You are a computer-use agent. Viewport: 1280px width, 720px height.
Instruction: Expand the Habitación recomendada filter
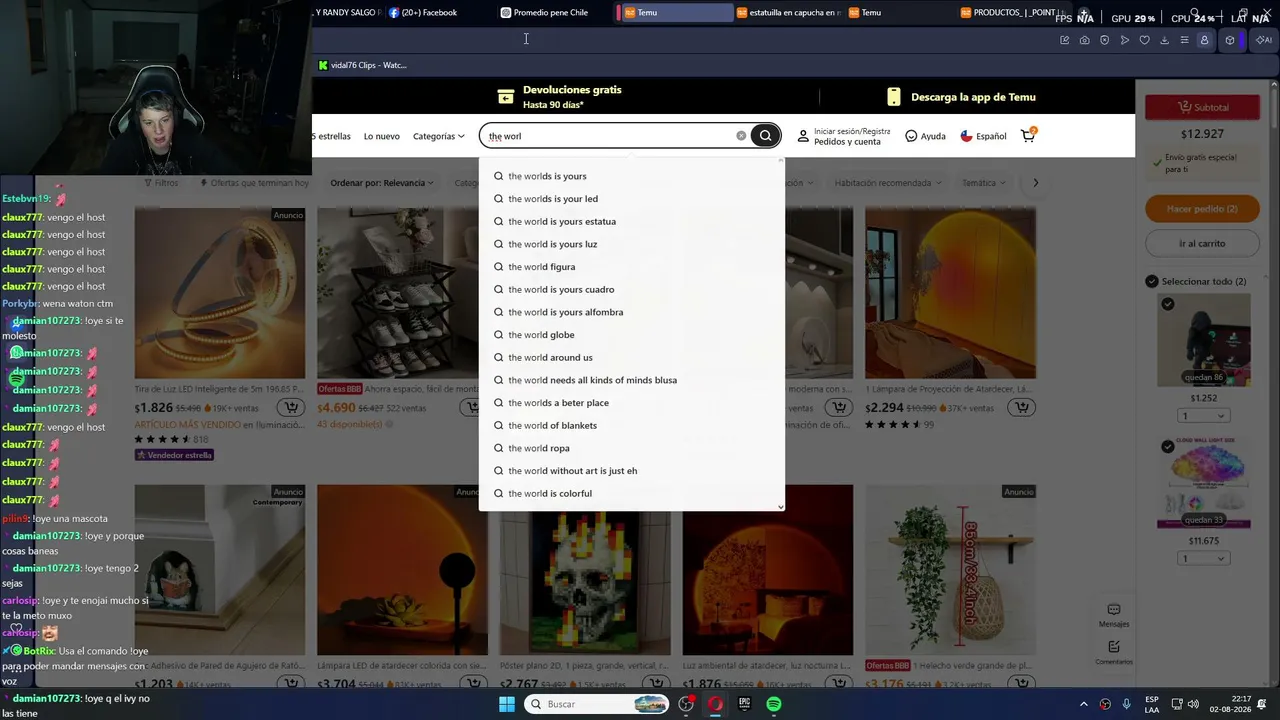click(887, 183)
